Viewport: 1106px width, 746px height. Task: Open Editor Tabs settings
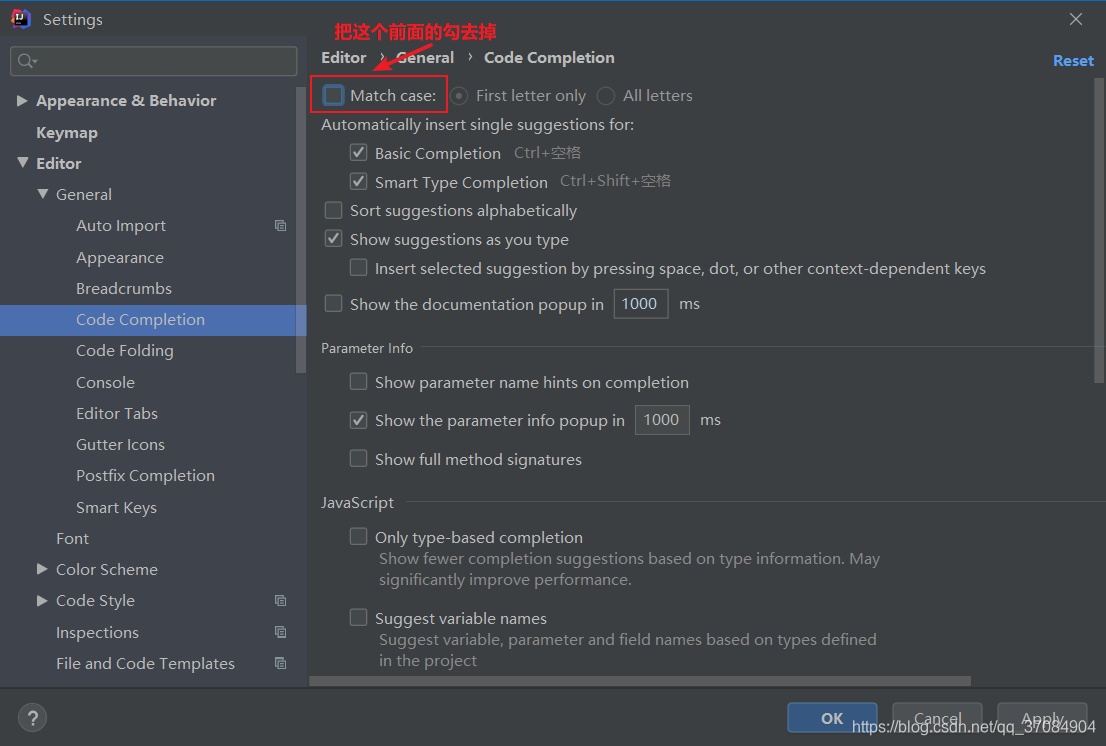117,413
